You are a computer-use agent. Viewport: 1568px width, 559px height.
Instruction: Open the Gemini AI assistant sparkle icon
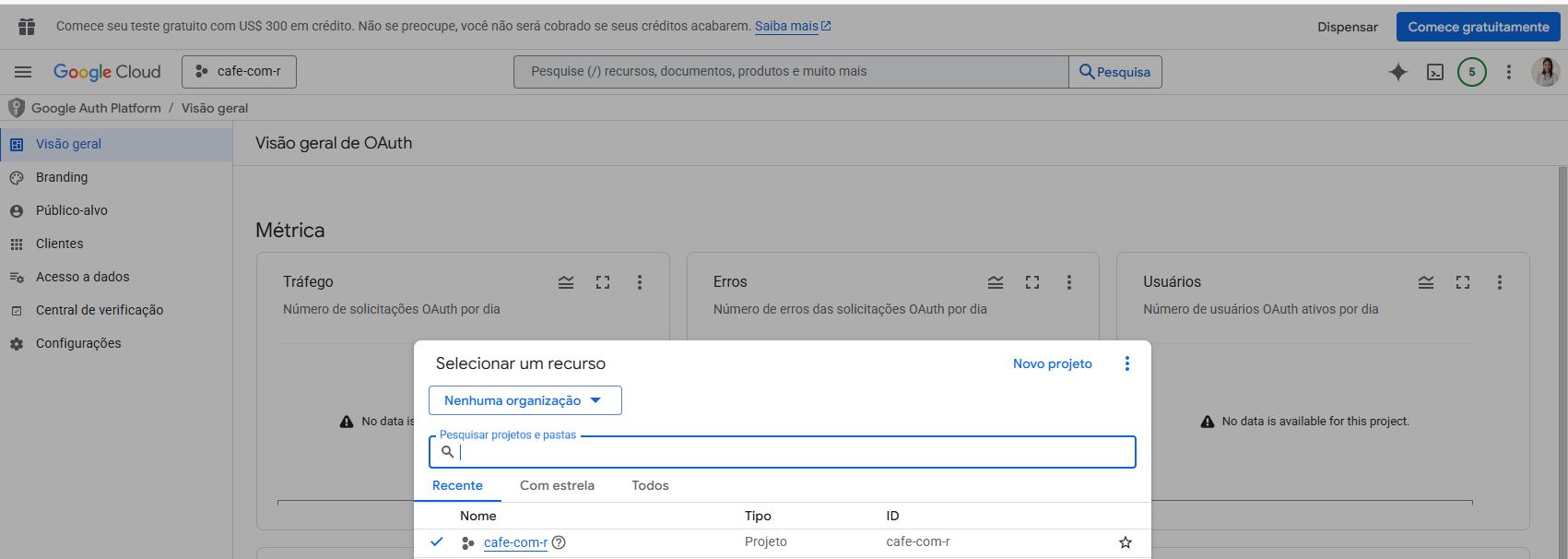click(1397, 72)
